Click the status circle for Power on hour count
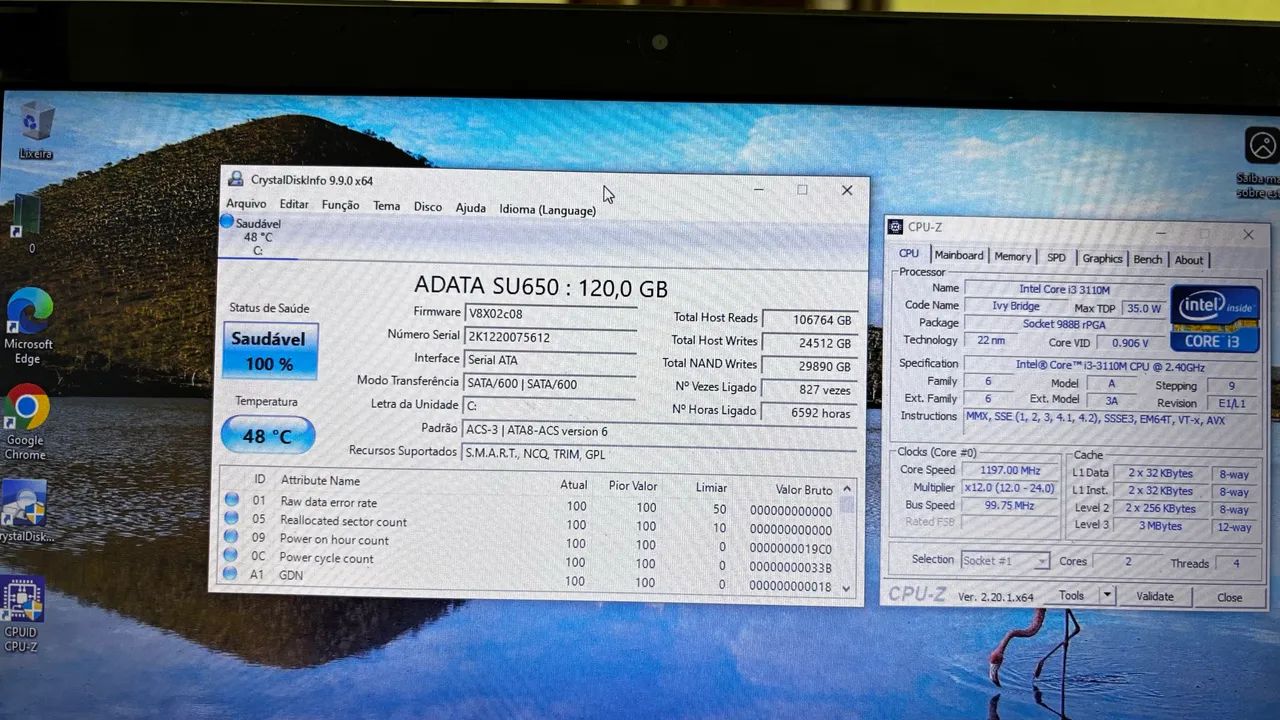The height and width of the screenshot is (720, 1280). [232, 537]
